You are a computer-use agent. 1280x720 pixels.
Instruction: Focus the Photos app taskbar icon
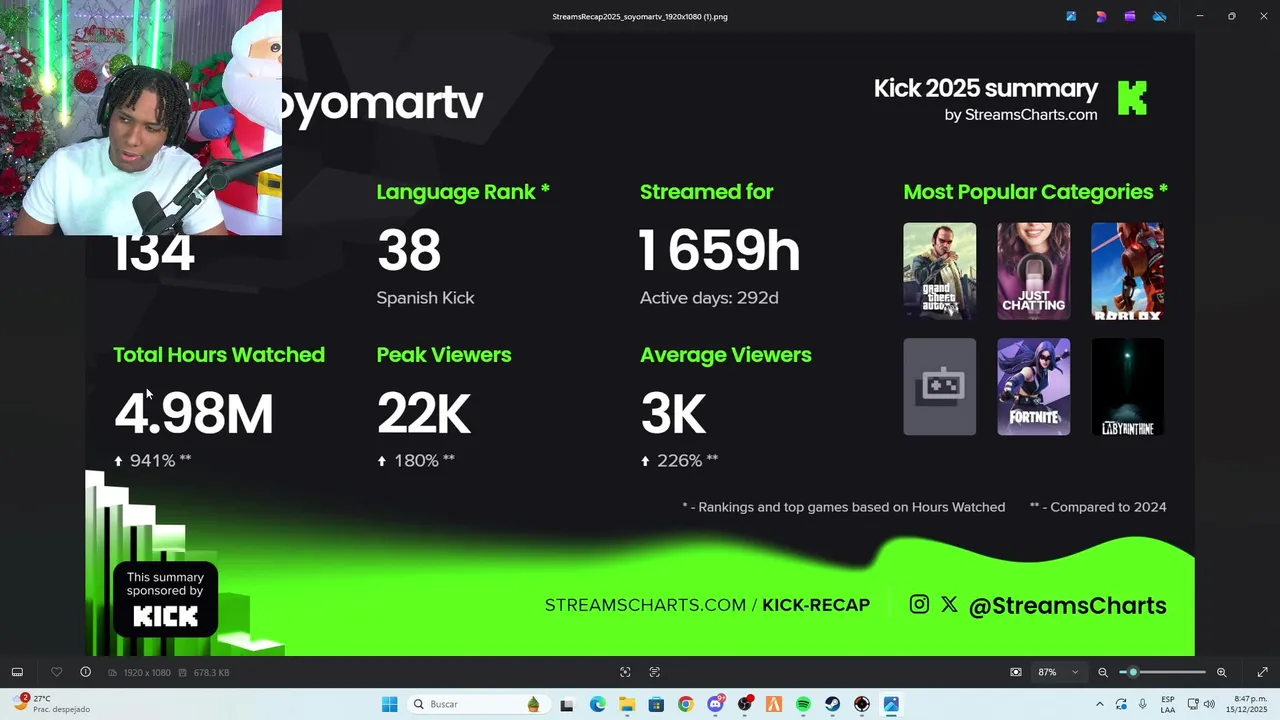[891, 704]
